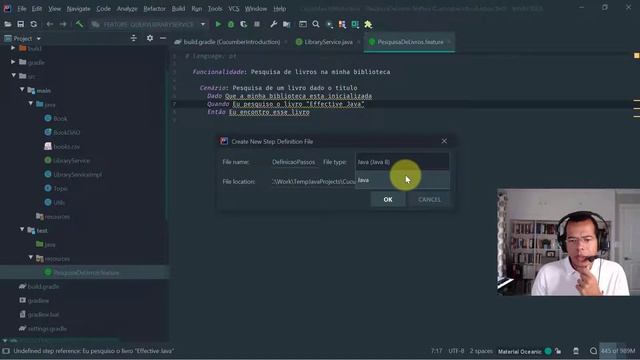Open the Refactor menu

click(154, 9)
